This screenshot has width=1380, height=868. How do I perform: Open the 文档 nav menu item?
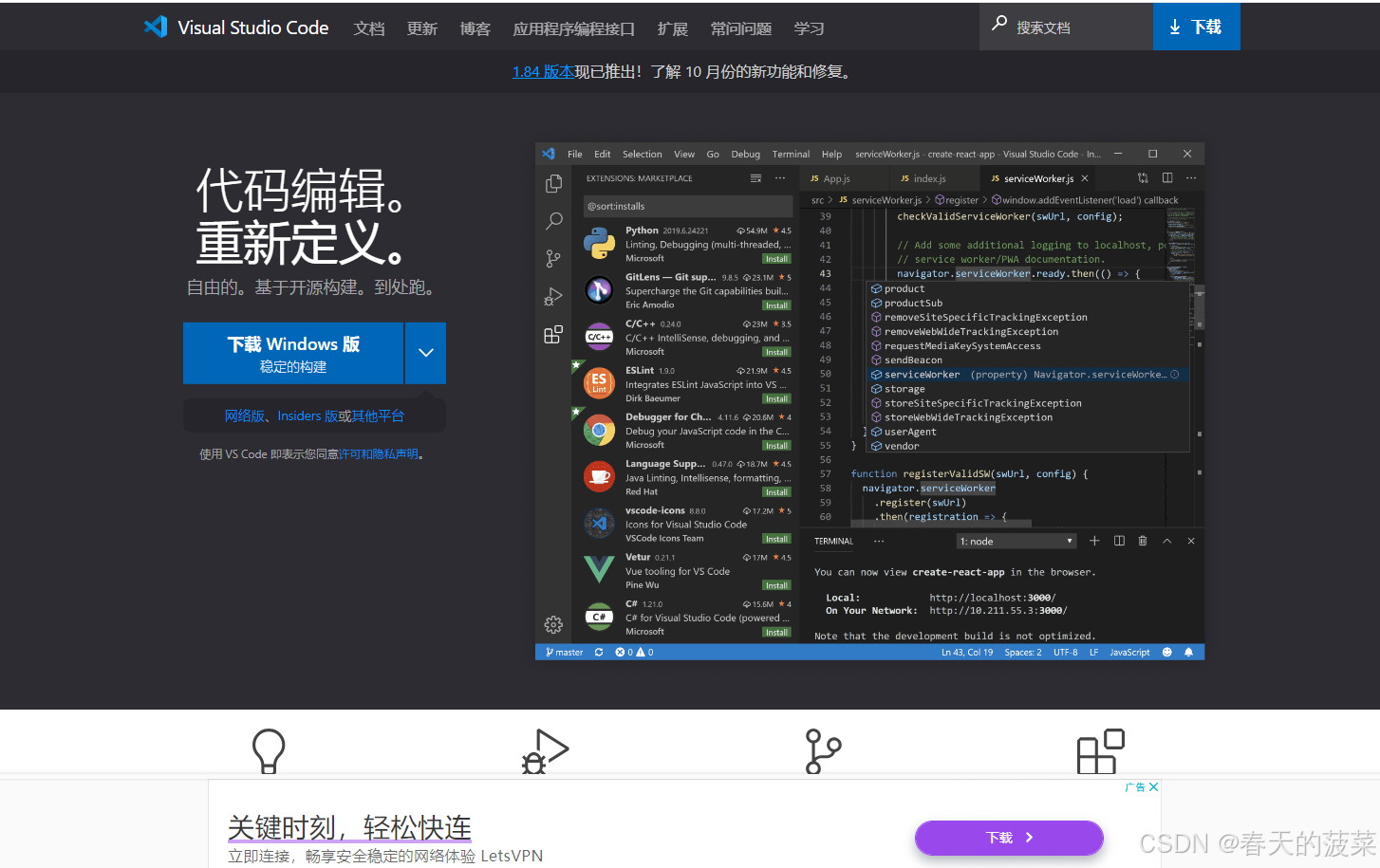[x=369, y=28]
